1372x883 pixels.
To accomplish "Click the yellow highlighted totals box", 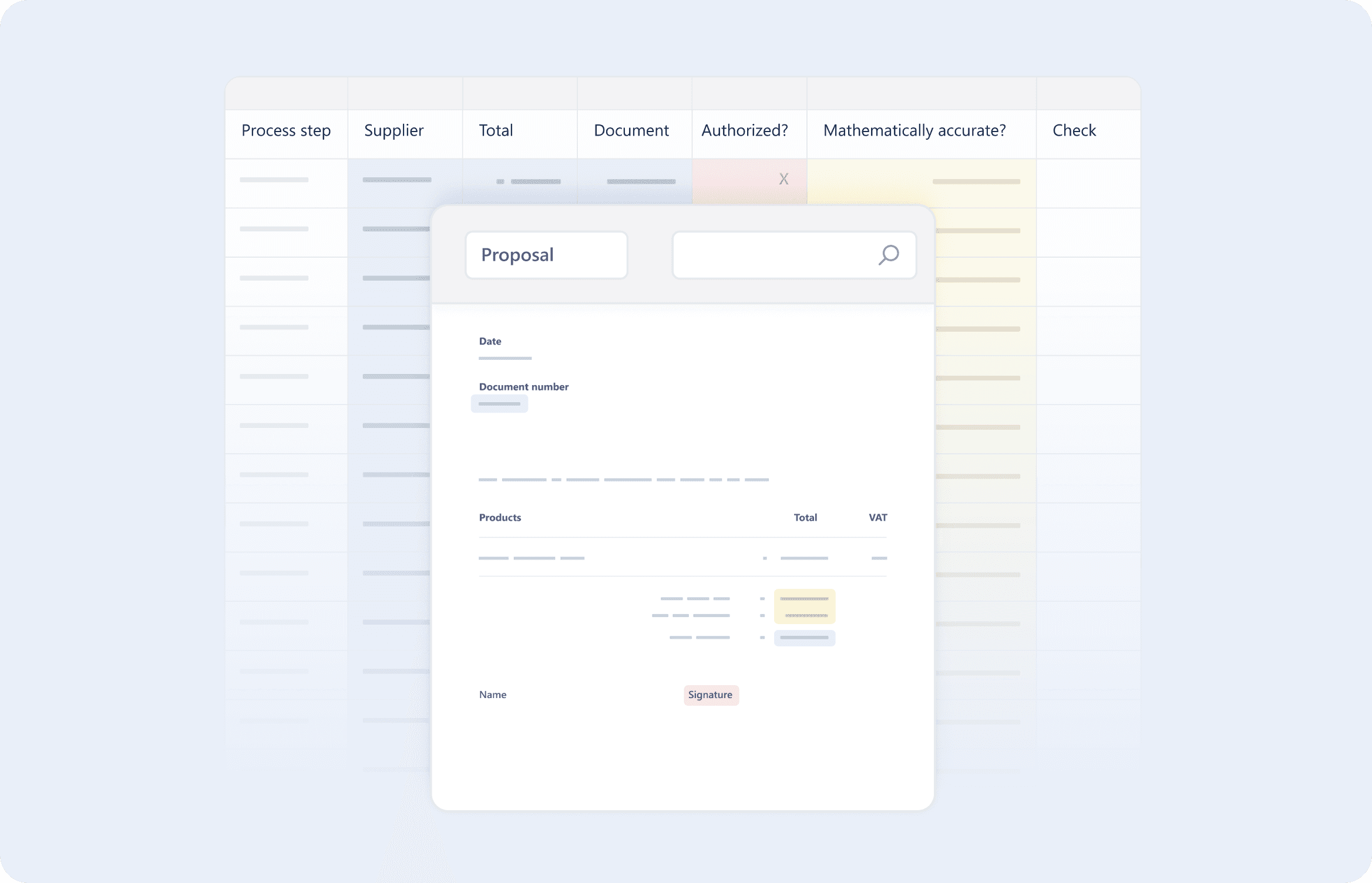I will pos(804,606).
